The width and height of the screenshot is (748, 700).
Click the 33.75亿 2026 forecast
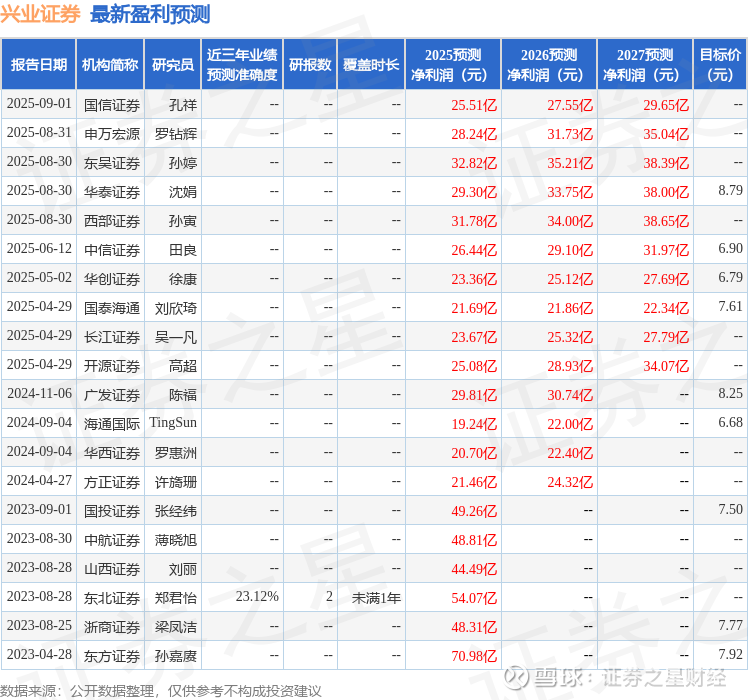570,192
